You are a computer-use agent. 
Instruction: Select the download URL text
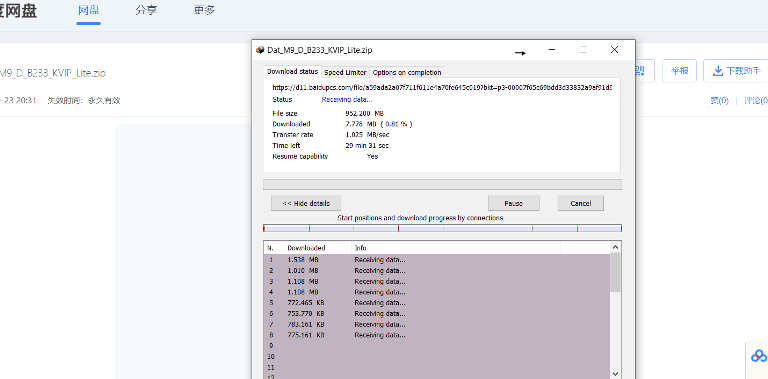442,88
